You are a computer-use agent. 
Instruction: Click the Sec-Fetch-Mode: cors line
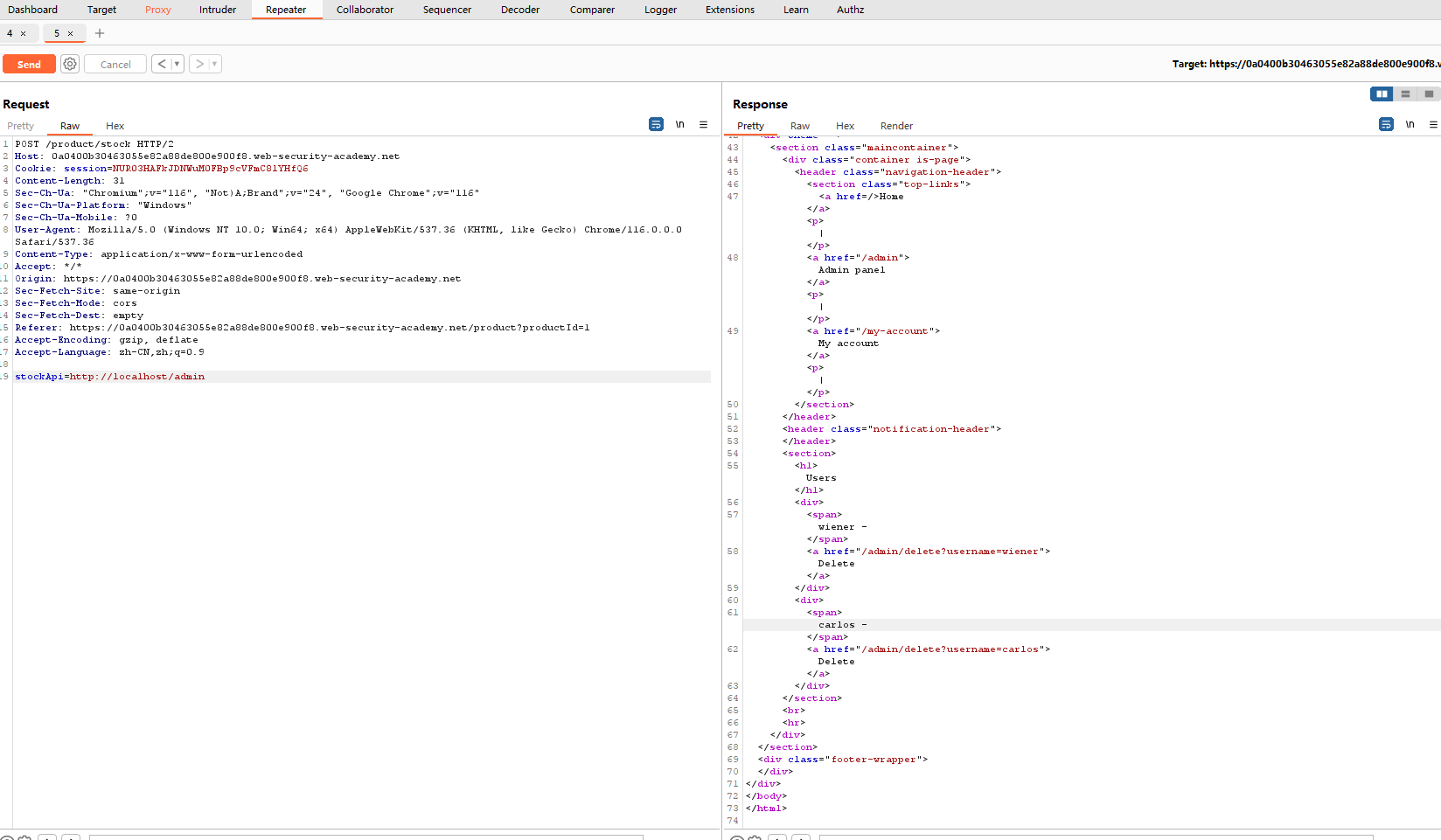[76, 303]
